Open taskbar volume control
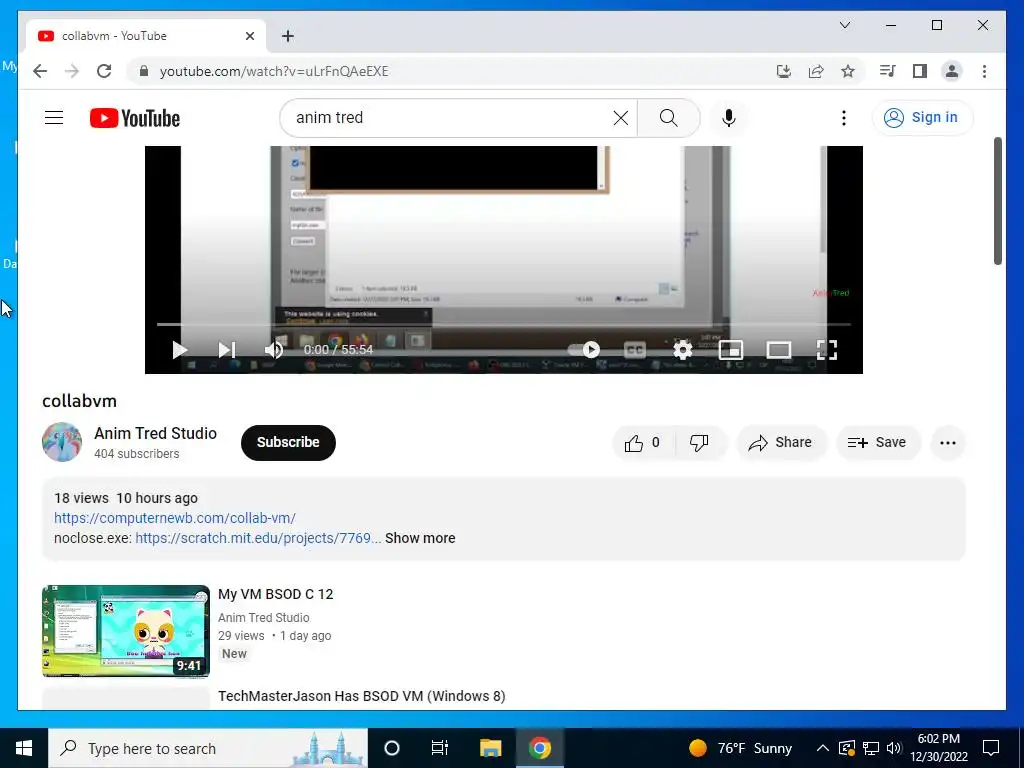Viewport: 1024px width, 768px height. tap(895, 748)
